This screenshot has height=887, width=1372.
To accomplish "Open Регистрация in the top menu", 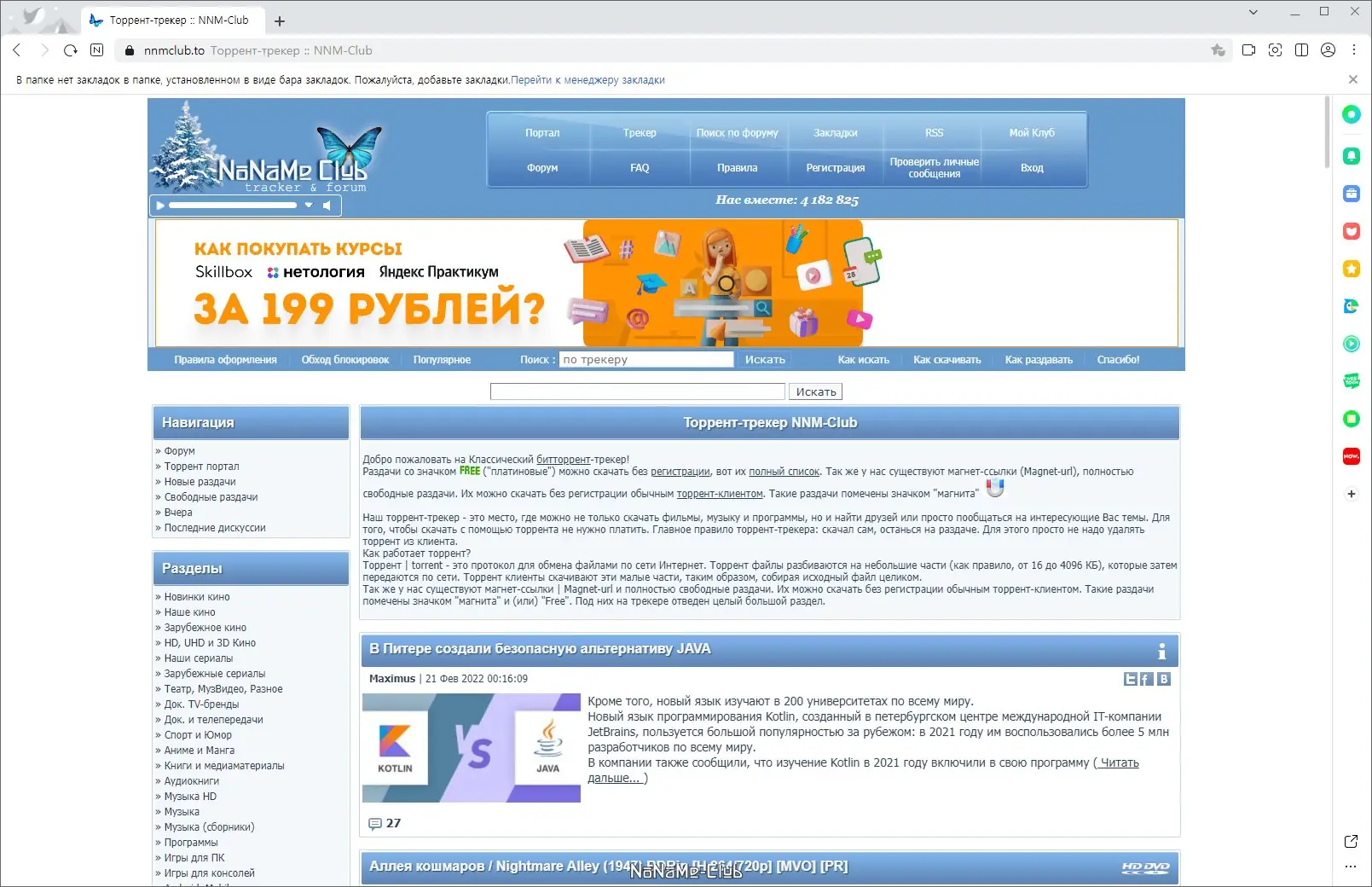I will [x=836, y=168].
